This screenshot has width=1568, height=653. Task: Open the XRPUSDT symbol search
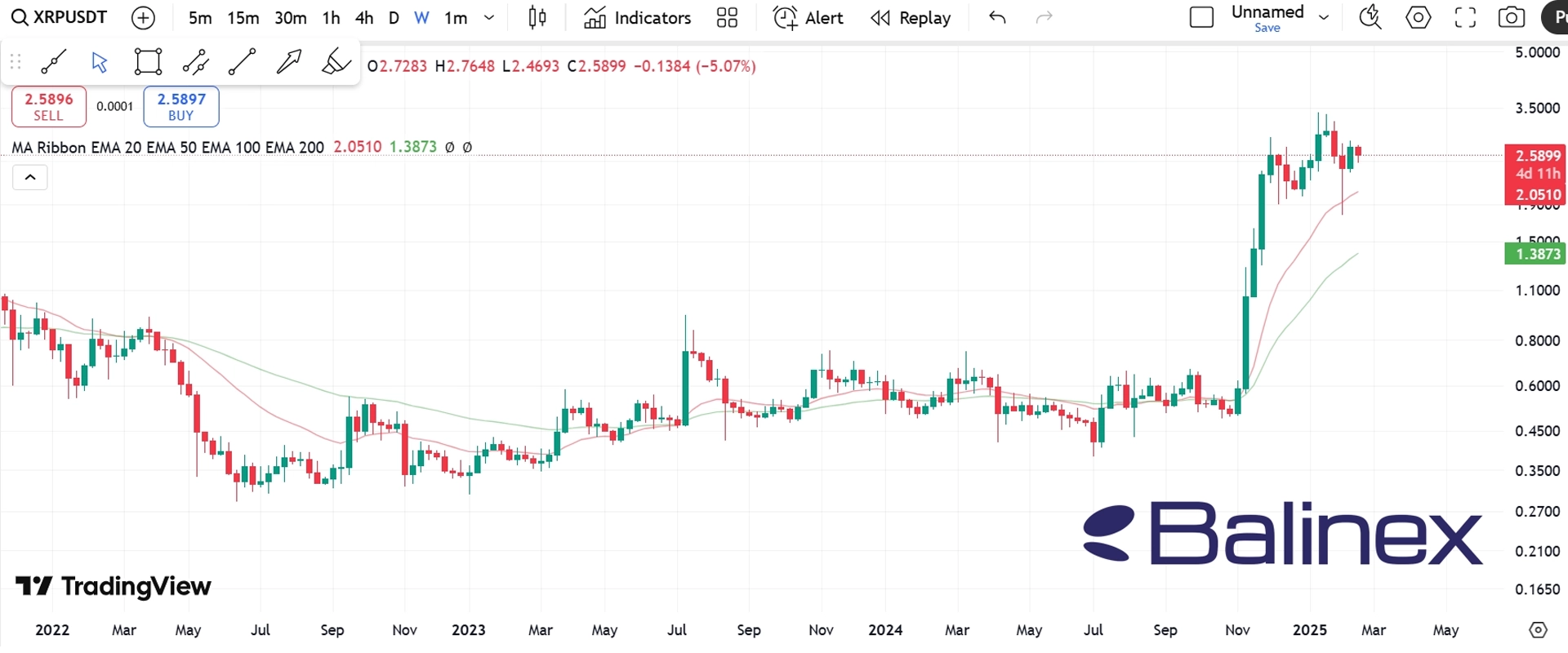click(59, 17)
